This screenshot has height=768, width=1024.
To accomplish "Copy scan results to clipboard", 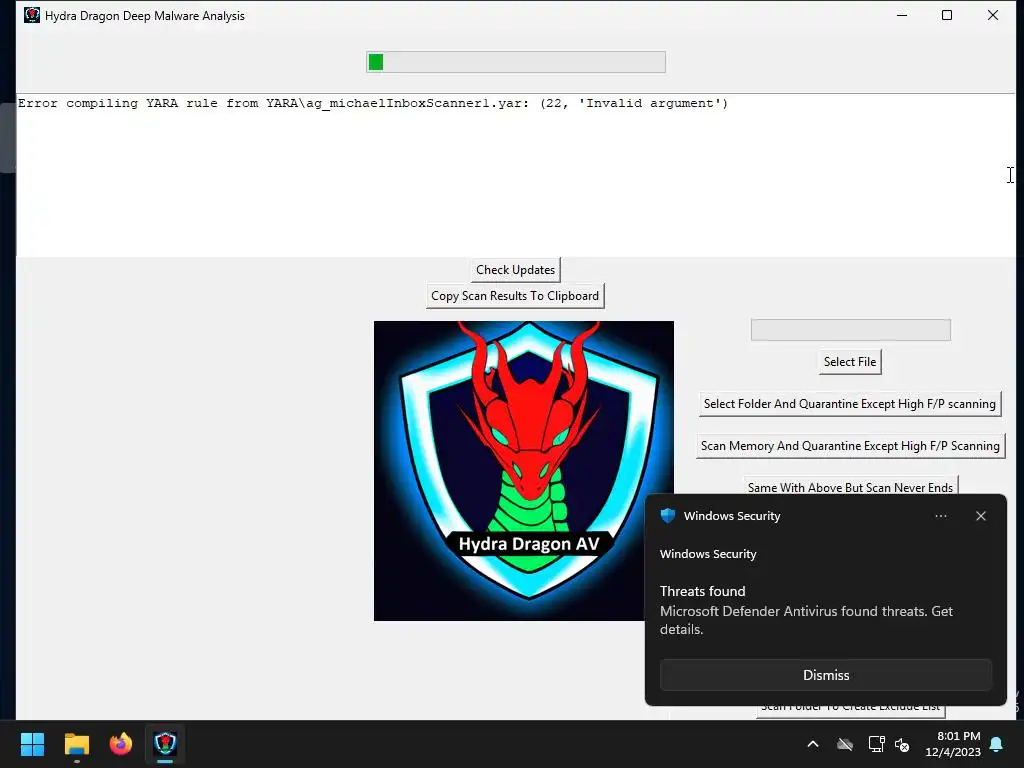I will pos(515,296).
